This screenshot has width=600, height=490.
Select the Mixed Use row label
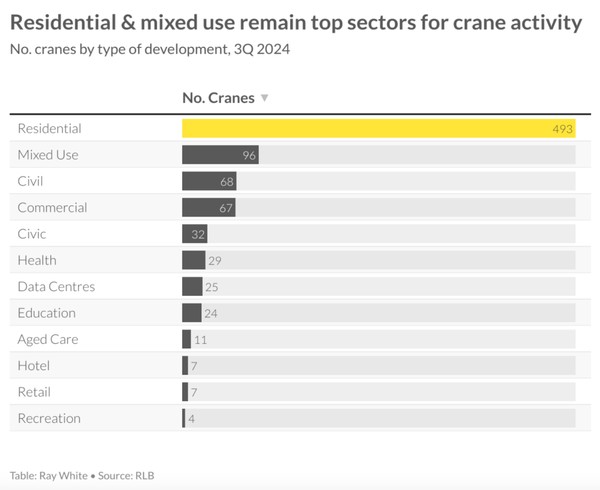(48, 155)
